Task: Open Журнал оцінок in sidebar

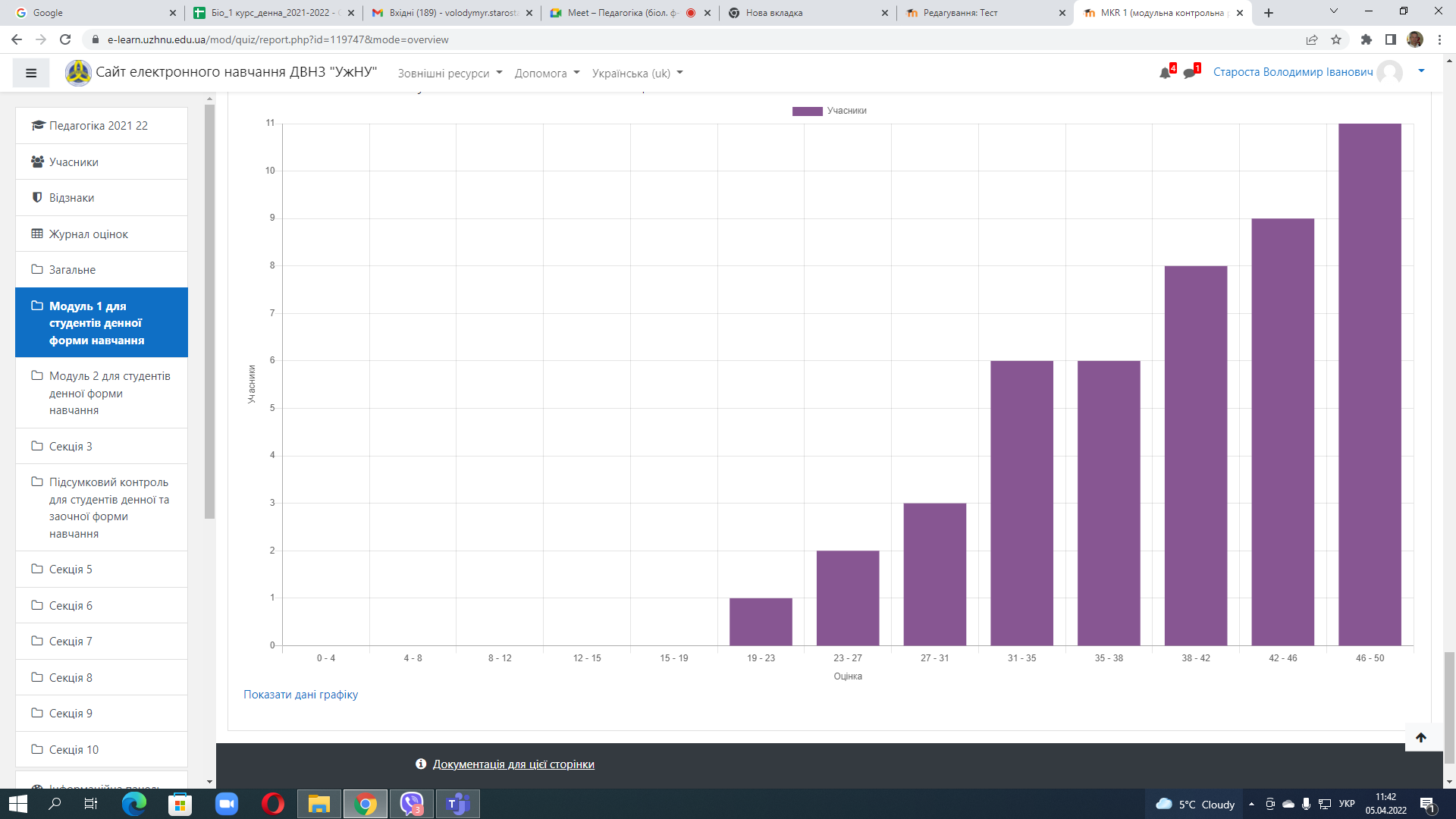Action: (x=89, y=234)
